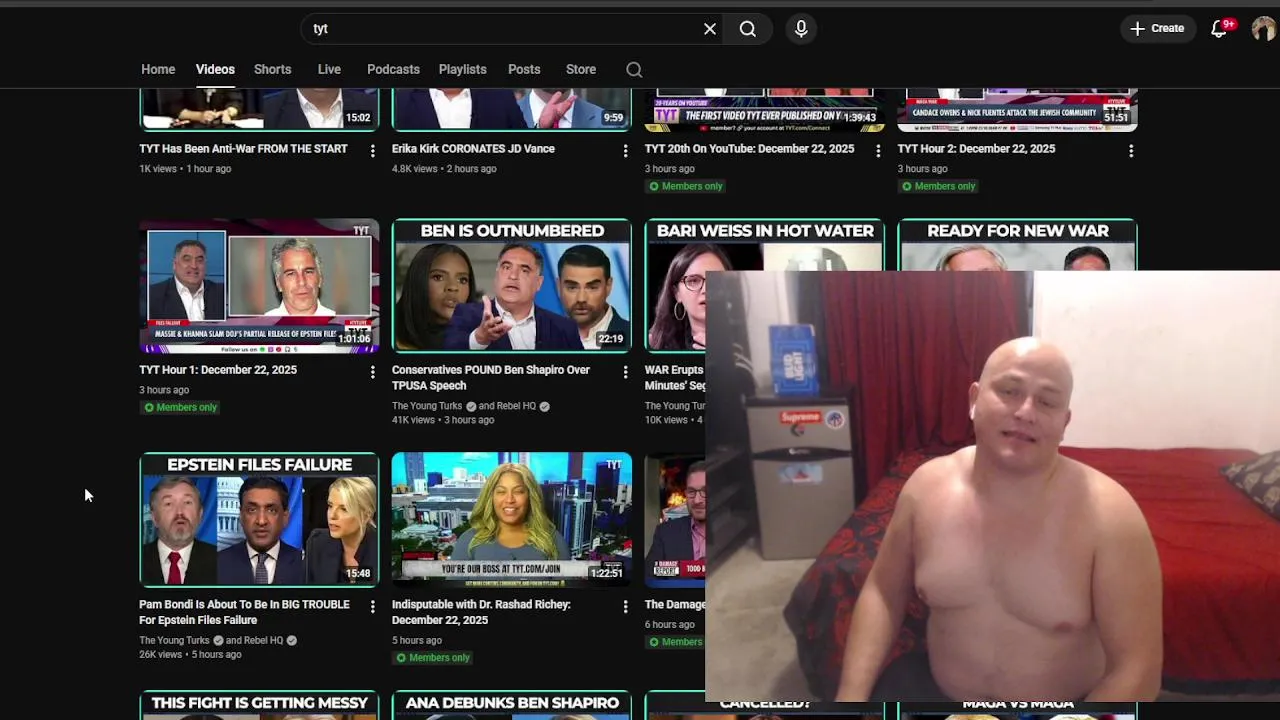This screenshot has width=1280, height=720.
Task: Open TYT Hour 2: December 22, 2025 title
Action: (976, 149)
